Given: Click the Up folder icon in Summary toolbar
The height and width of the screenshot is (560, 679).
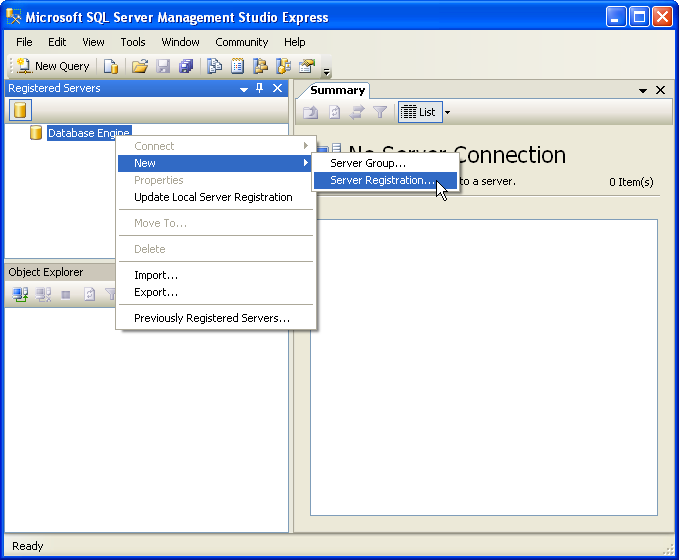Looking at the screenshot, I should tap(310, 113).
